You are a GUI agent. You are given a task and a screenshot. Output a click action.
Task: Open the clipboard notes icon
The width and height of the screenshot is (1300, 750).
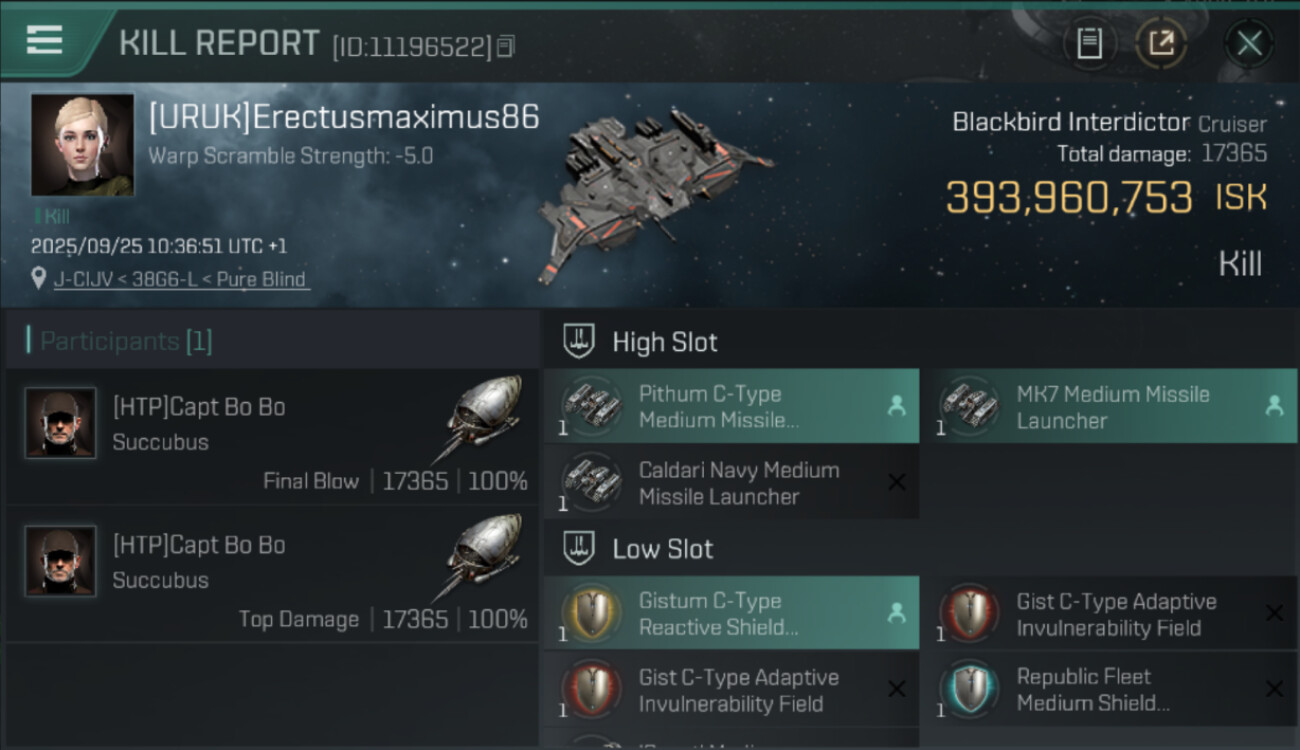tap(1089, 43)
